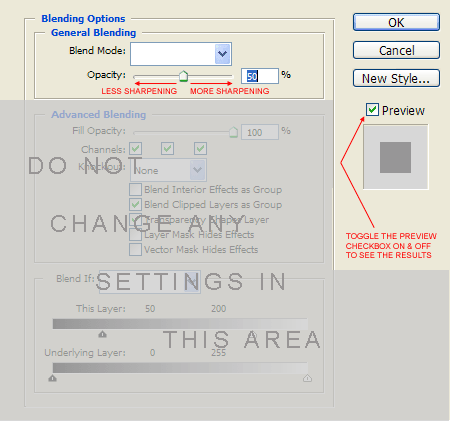
Task: Click the Cancel button
Action: tap(396, 50)
